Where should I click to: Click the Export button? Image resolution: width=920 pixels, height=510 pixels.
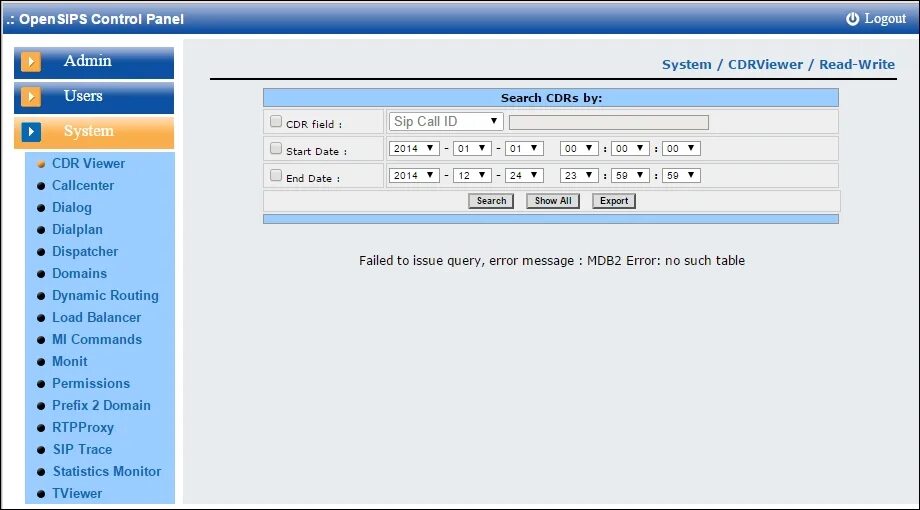(x=614, y=201)
